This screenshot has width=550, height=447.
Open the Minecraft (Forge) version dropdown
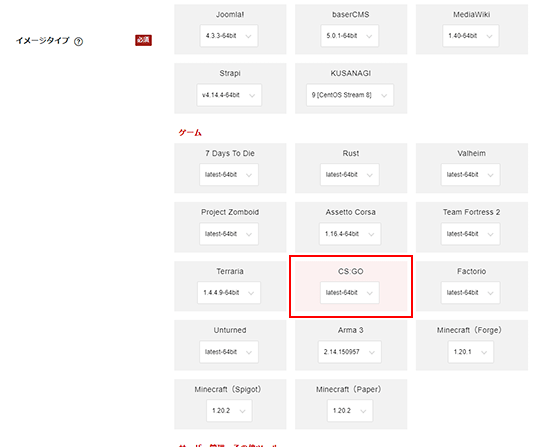tap(471, 352)
